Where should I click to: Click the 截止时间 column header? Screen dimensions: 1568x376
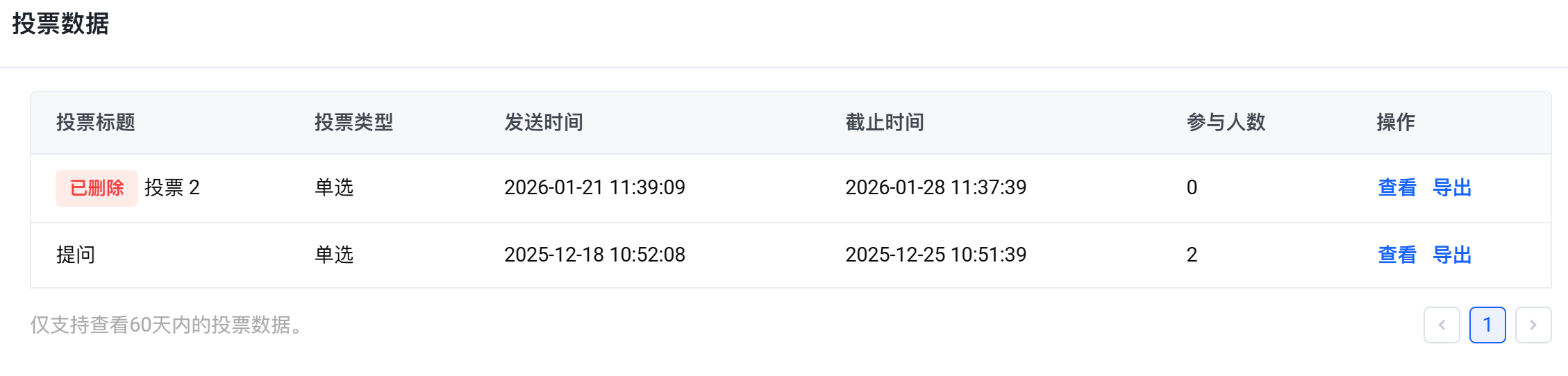pyautogui.click(x=884, y=123)
